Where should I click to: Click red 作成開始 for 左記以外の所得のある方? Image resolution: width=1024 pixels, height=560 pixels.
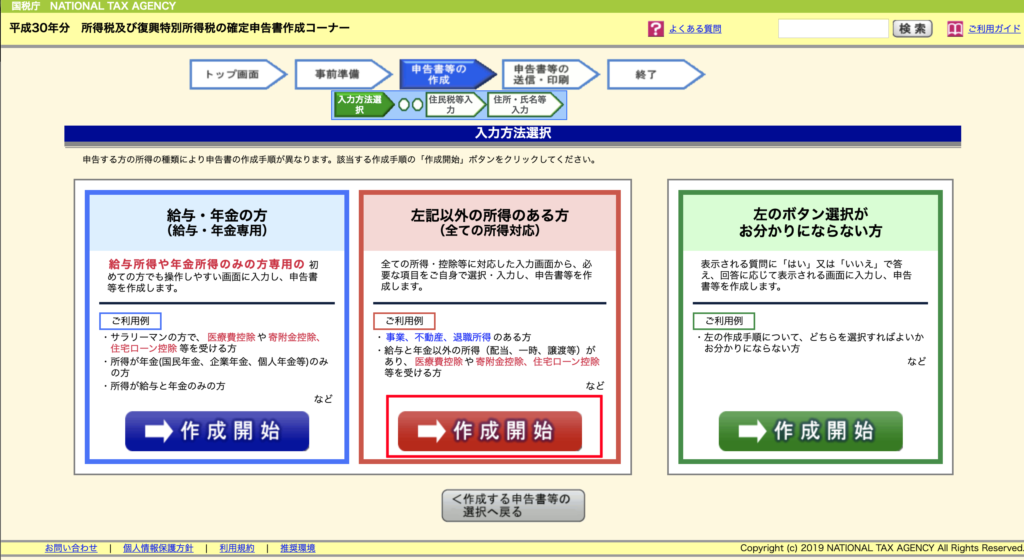489,431
